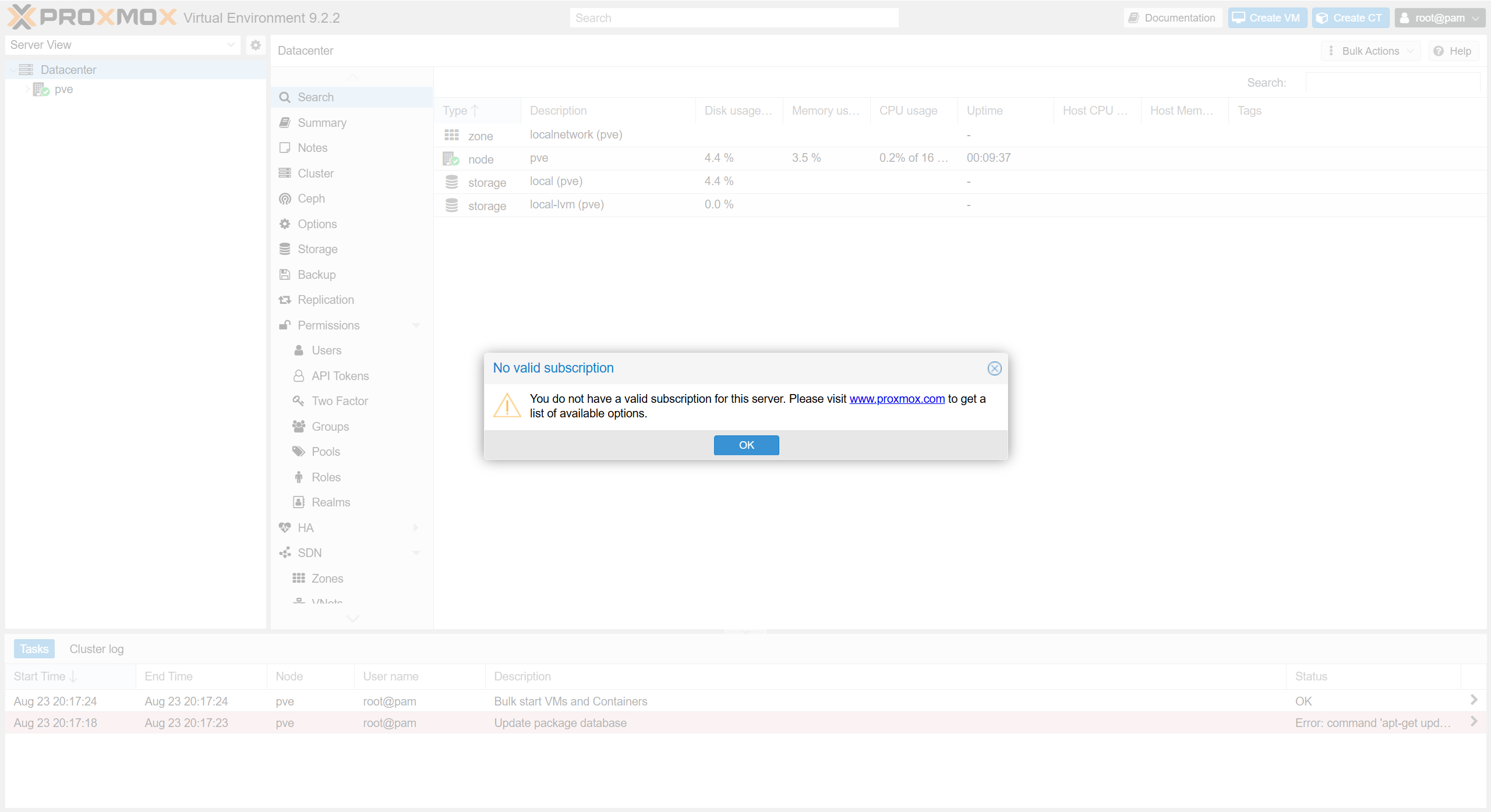Select the Bulk start VMs task row
This screenshot has height=812, width=1491.
[745, 701]
